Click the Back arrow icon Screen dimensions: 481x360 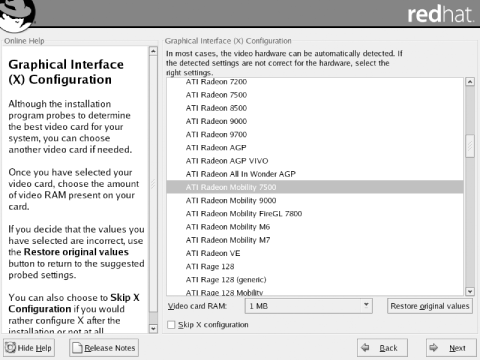click(366, 347)
